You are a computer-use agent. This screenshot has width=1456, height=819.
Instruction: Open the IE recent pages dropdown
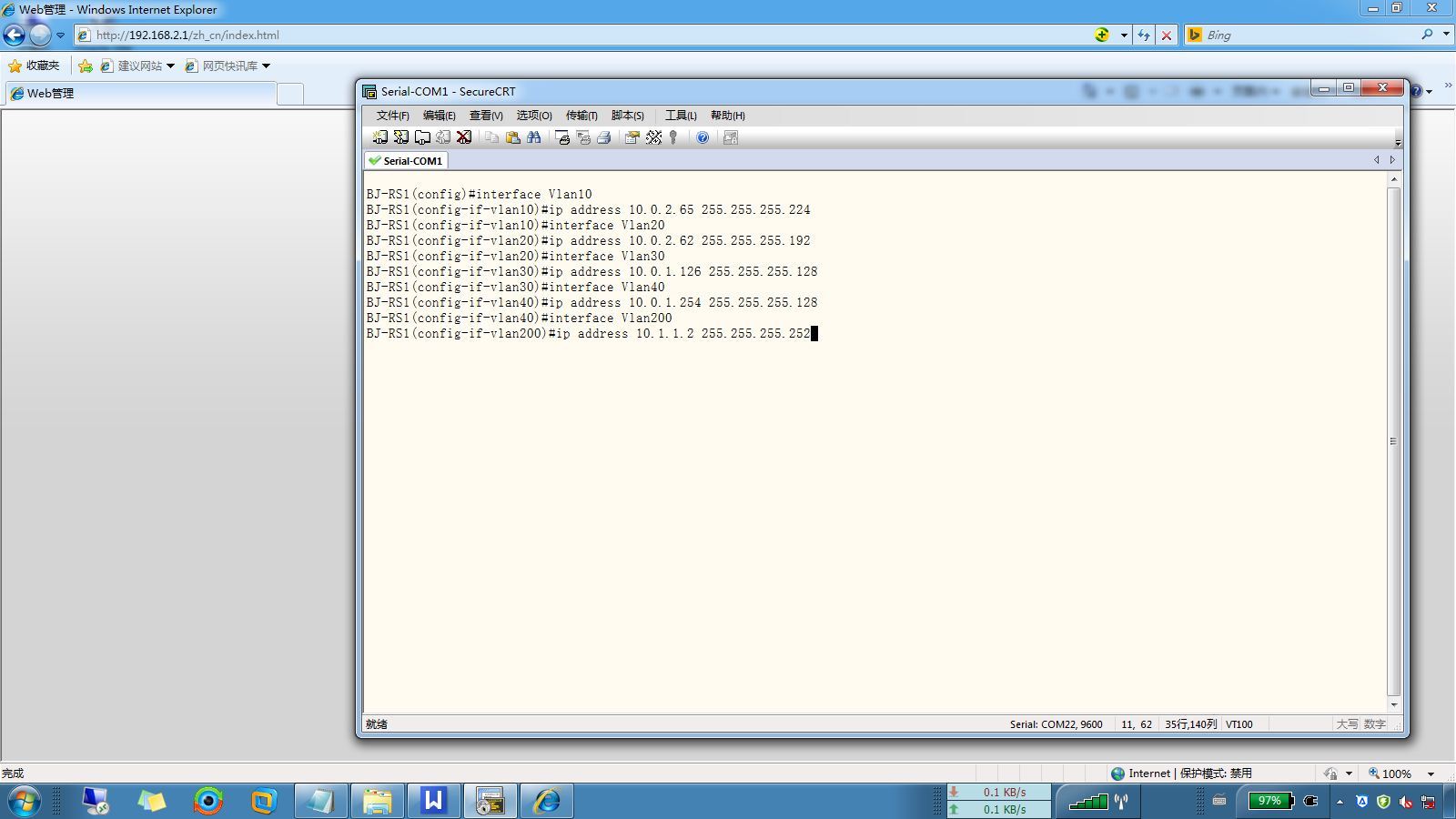60,35
